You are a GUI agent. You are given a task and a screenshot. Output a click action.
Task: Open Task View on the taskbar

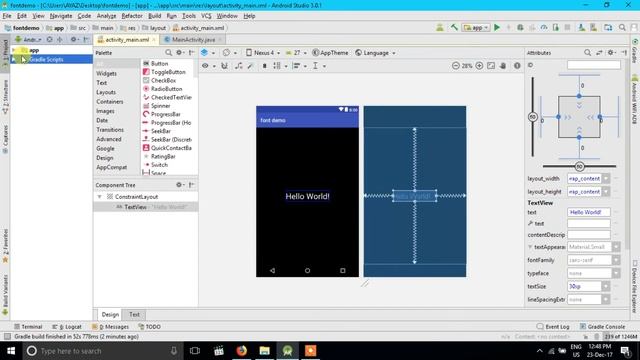click(195, 351)
